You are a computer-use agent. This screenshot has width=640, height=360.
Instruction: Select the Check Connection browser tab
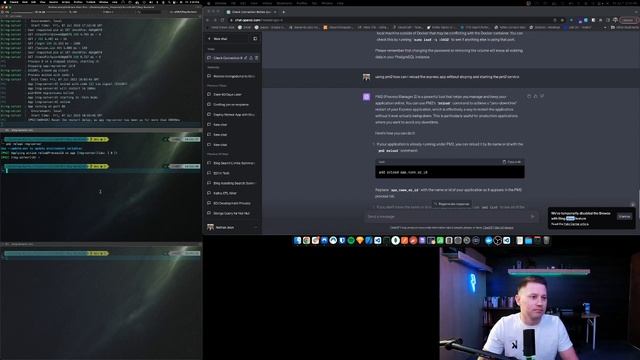point(251,12)
